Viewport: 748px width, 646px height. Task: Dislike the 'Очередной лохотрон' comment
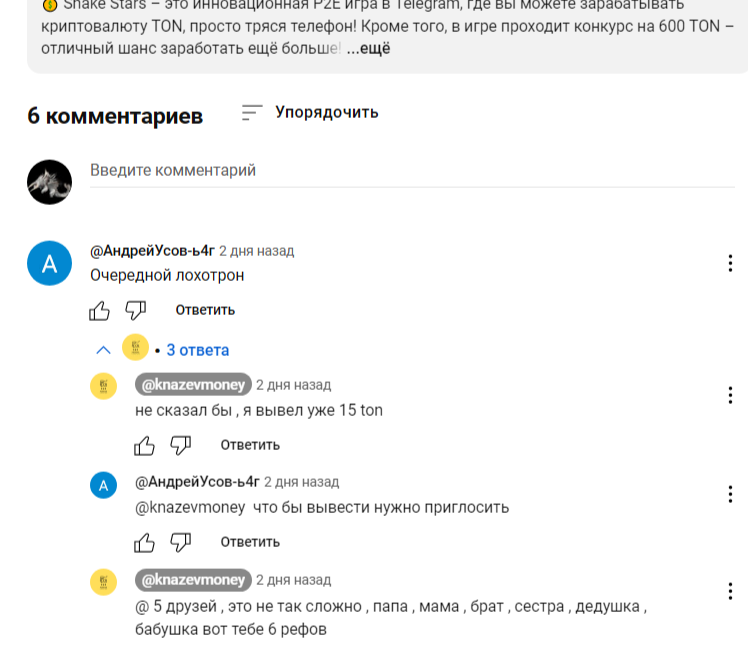click(135, 311)
